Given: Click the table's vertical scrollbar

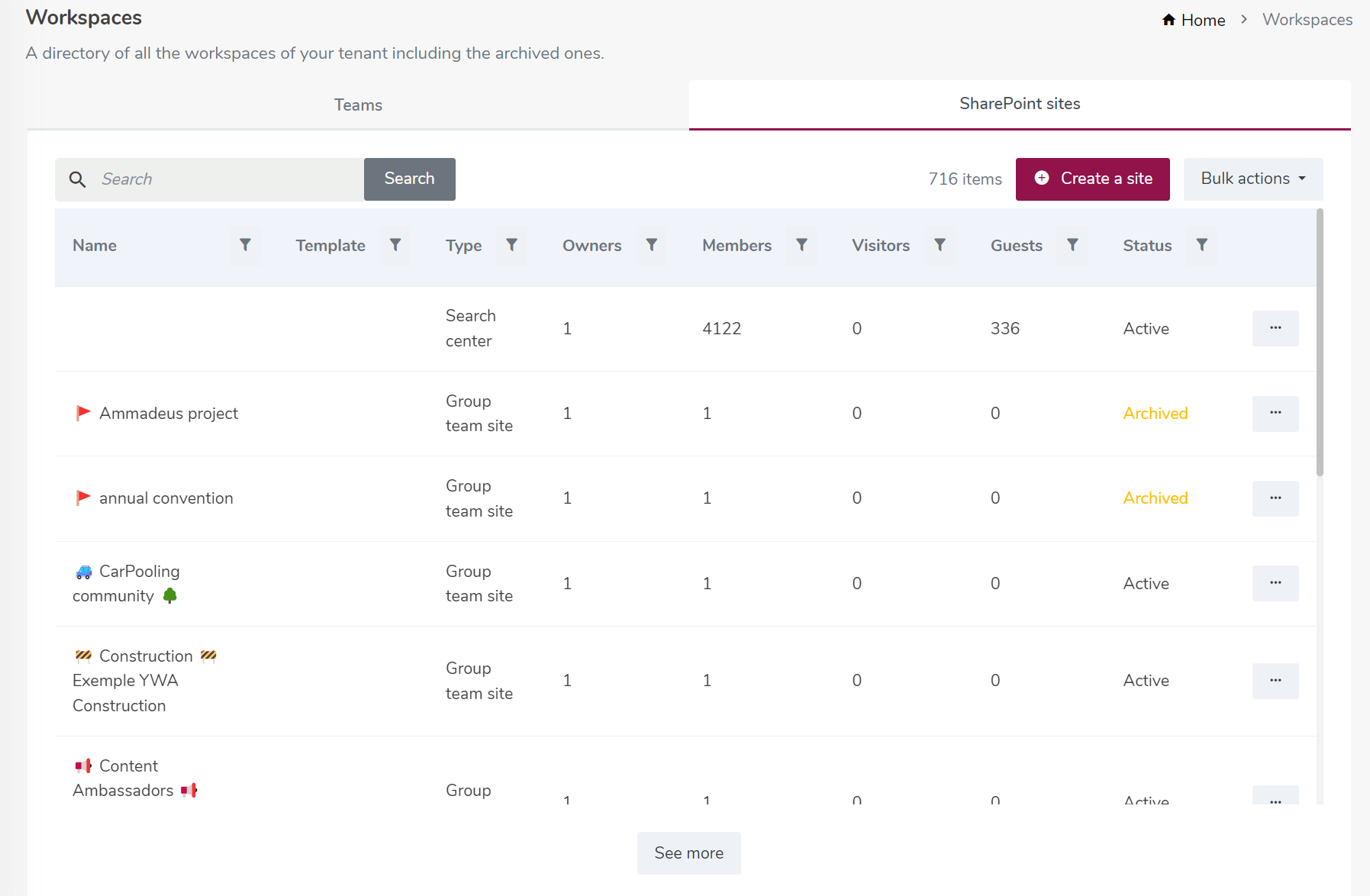Looking at the screenshot, I should tap(1320, 343).
